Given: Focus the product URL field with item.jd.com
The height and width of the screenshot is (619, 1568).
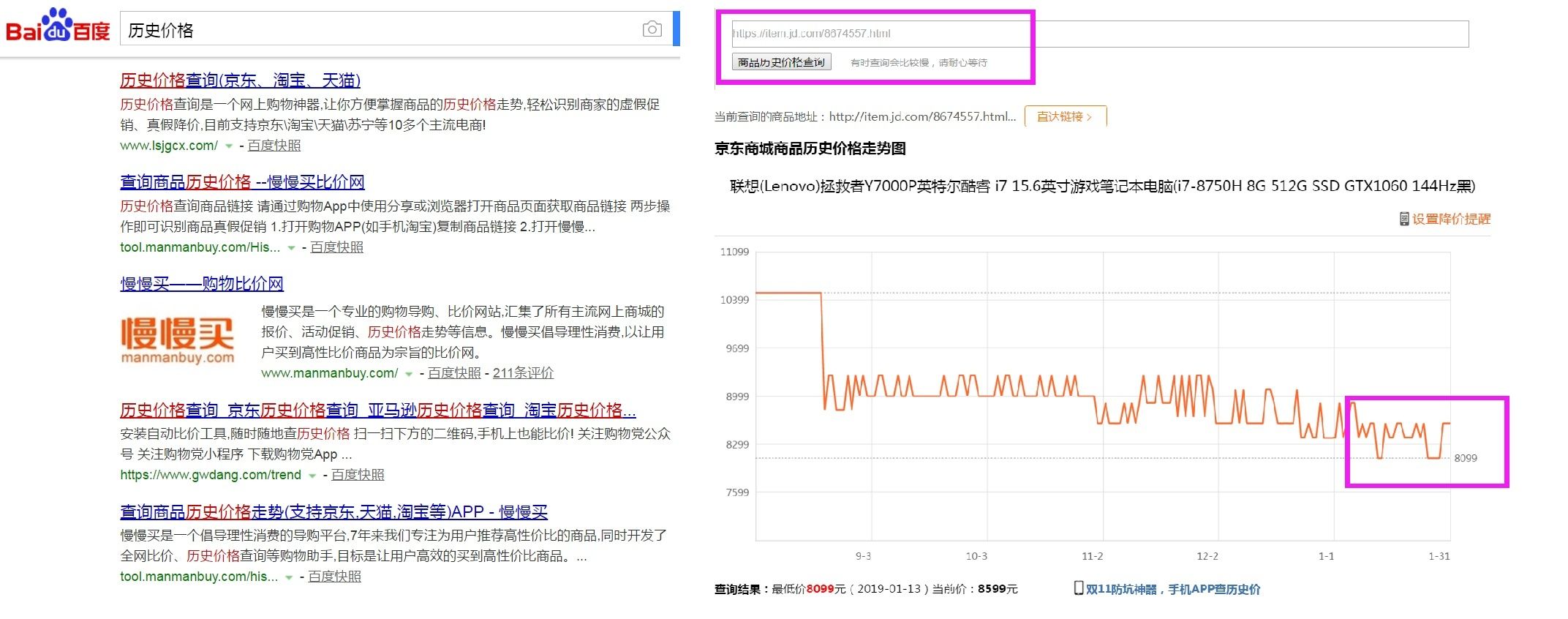Looking at the screenshot, I should point(1100,34).
